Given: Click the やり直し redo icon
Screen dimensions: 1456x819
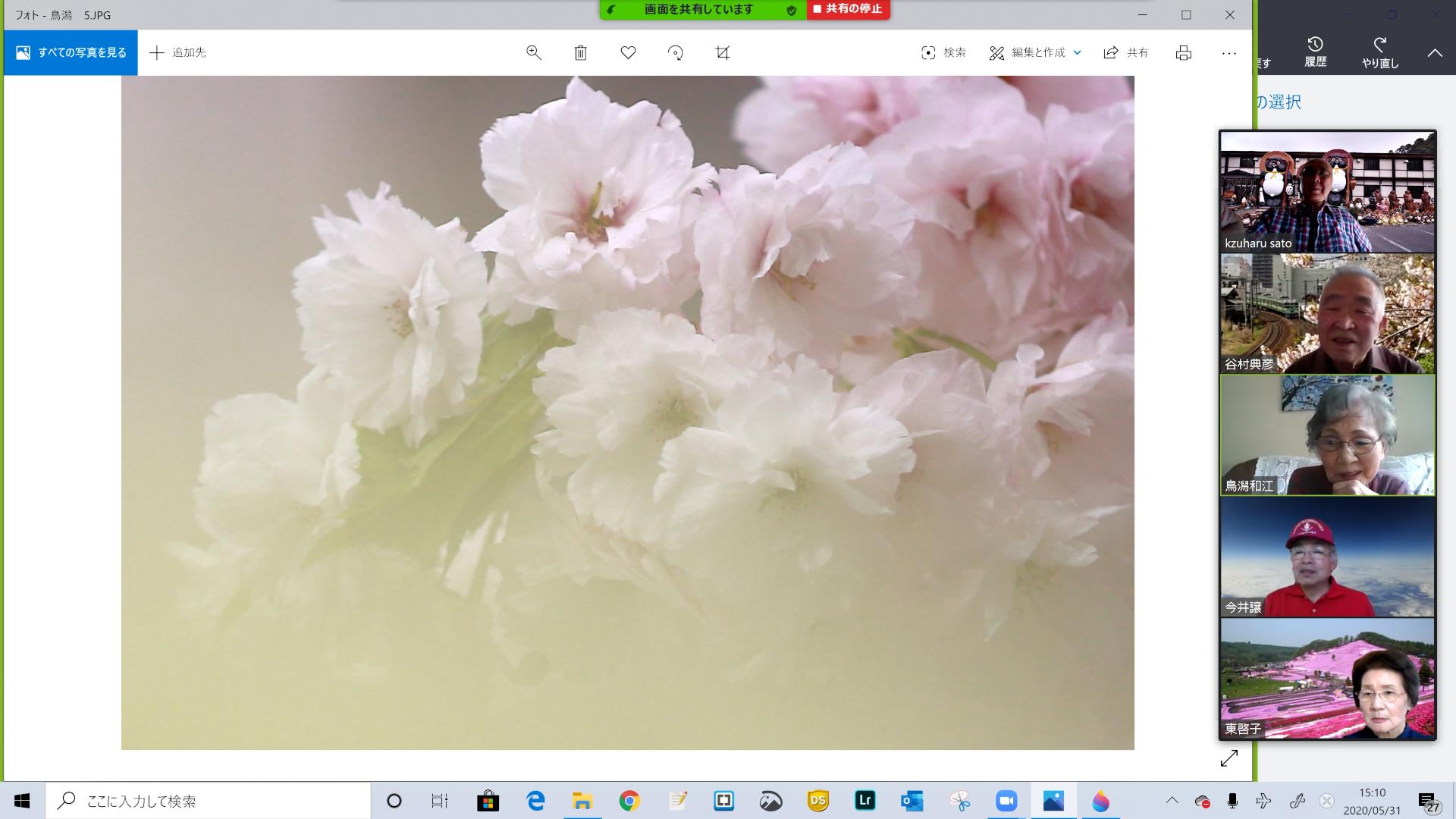Looking at the screenshot, I should [1380, 52].
